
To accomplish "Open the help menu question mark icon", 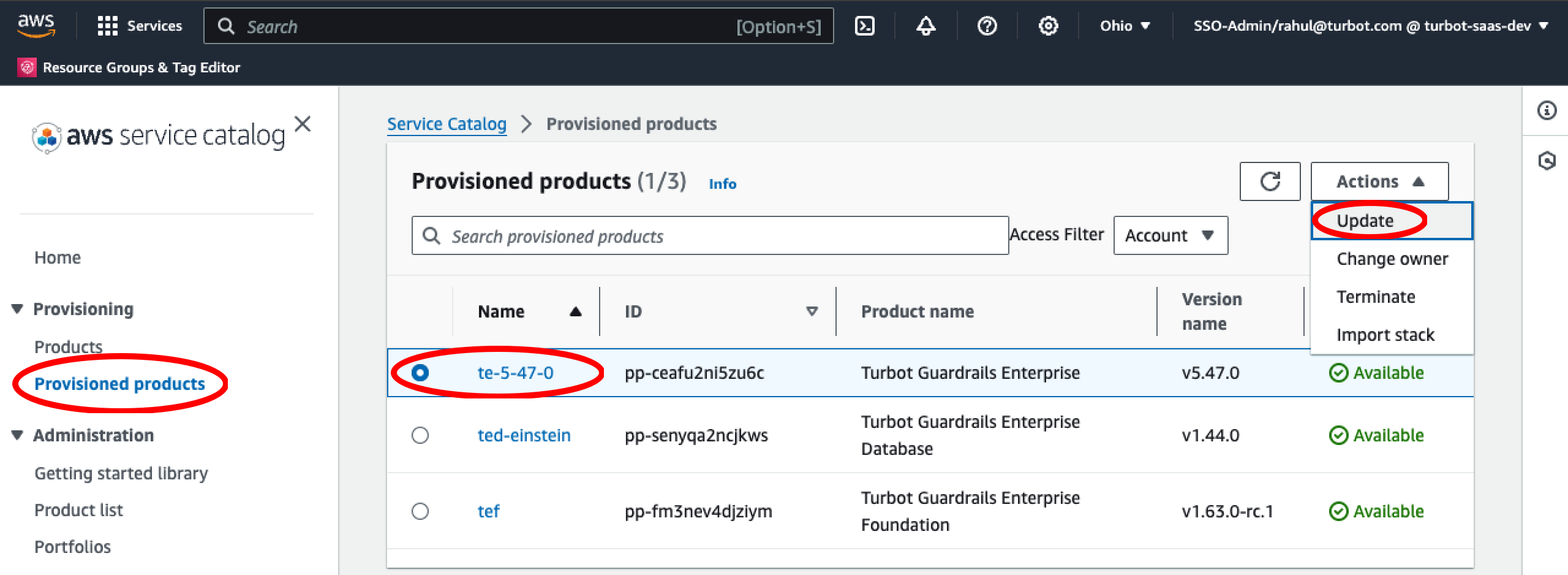I will click(x=986, y=26).
